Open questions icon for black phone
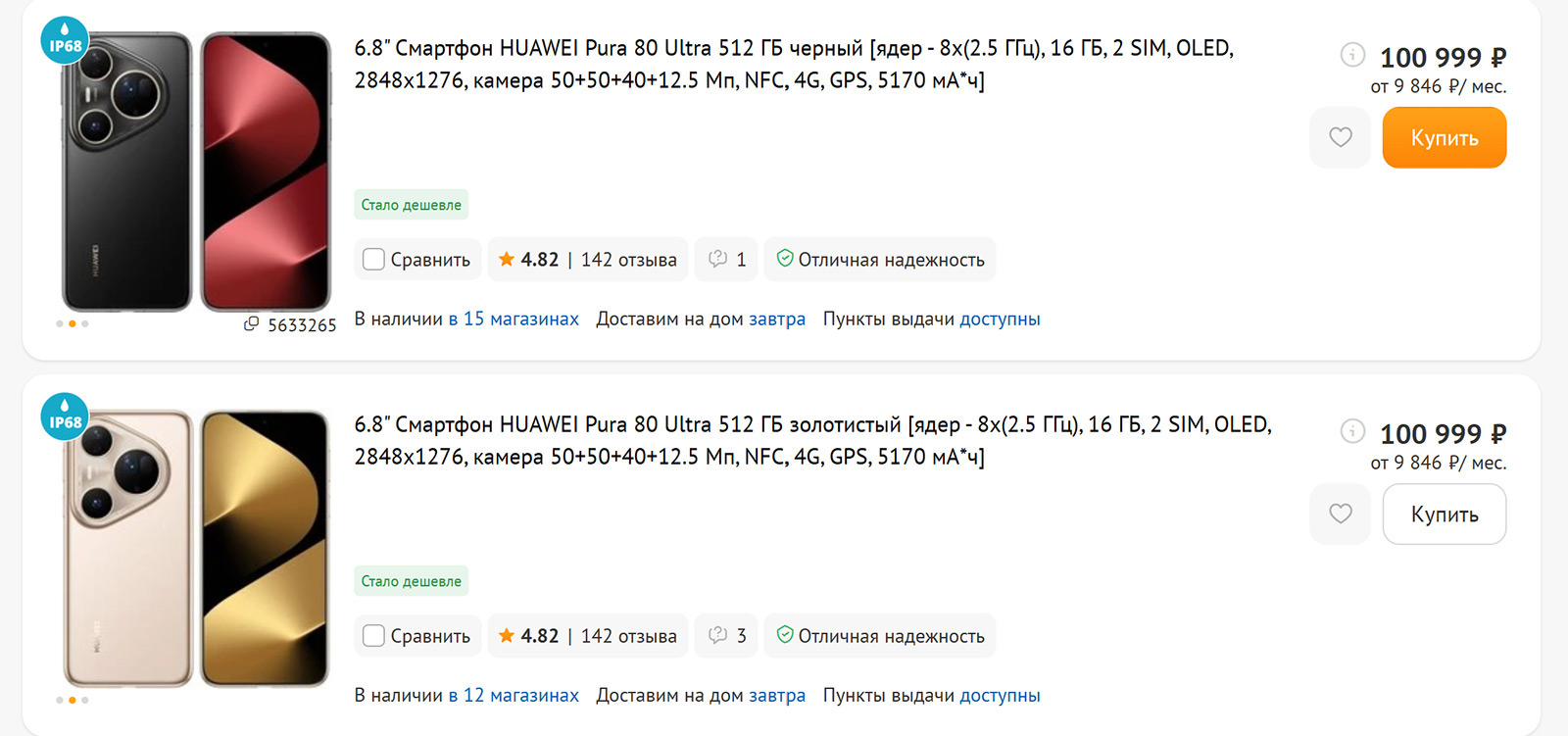The image size is (1568, 736). (726, 260)
